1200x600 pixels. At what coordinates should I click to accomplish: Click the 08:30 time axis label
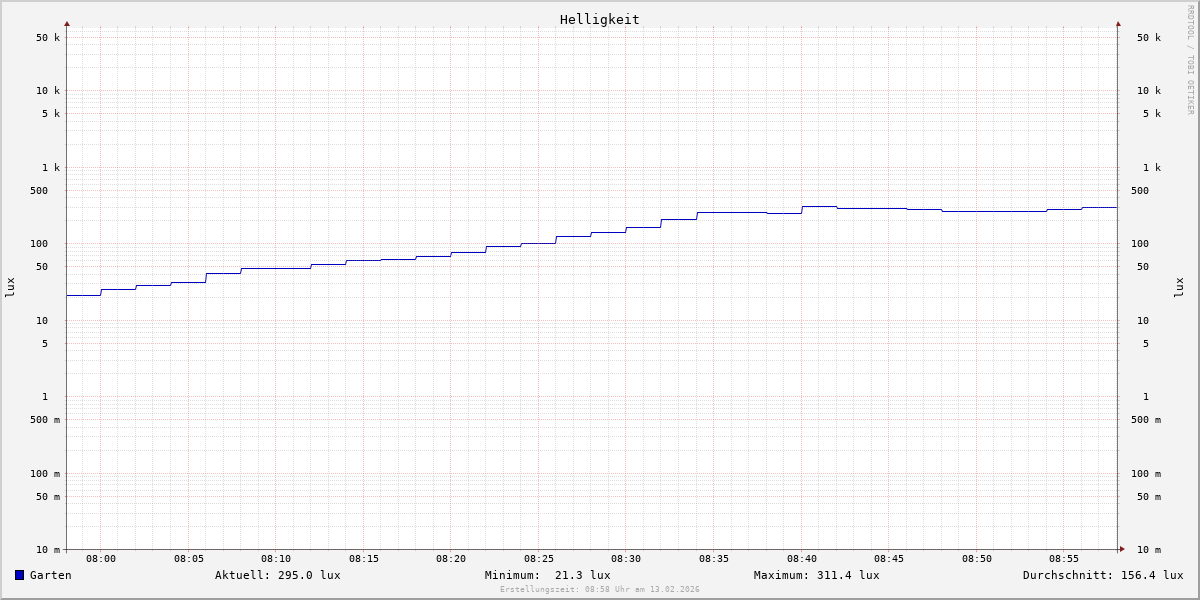pos(626,559)
